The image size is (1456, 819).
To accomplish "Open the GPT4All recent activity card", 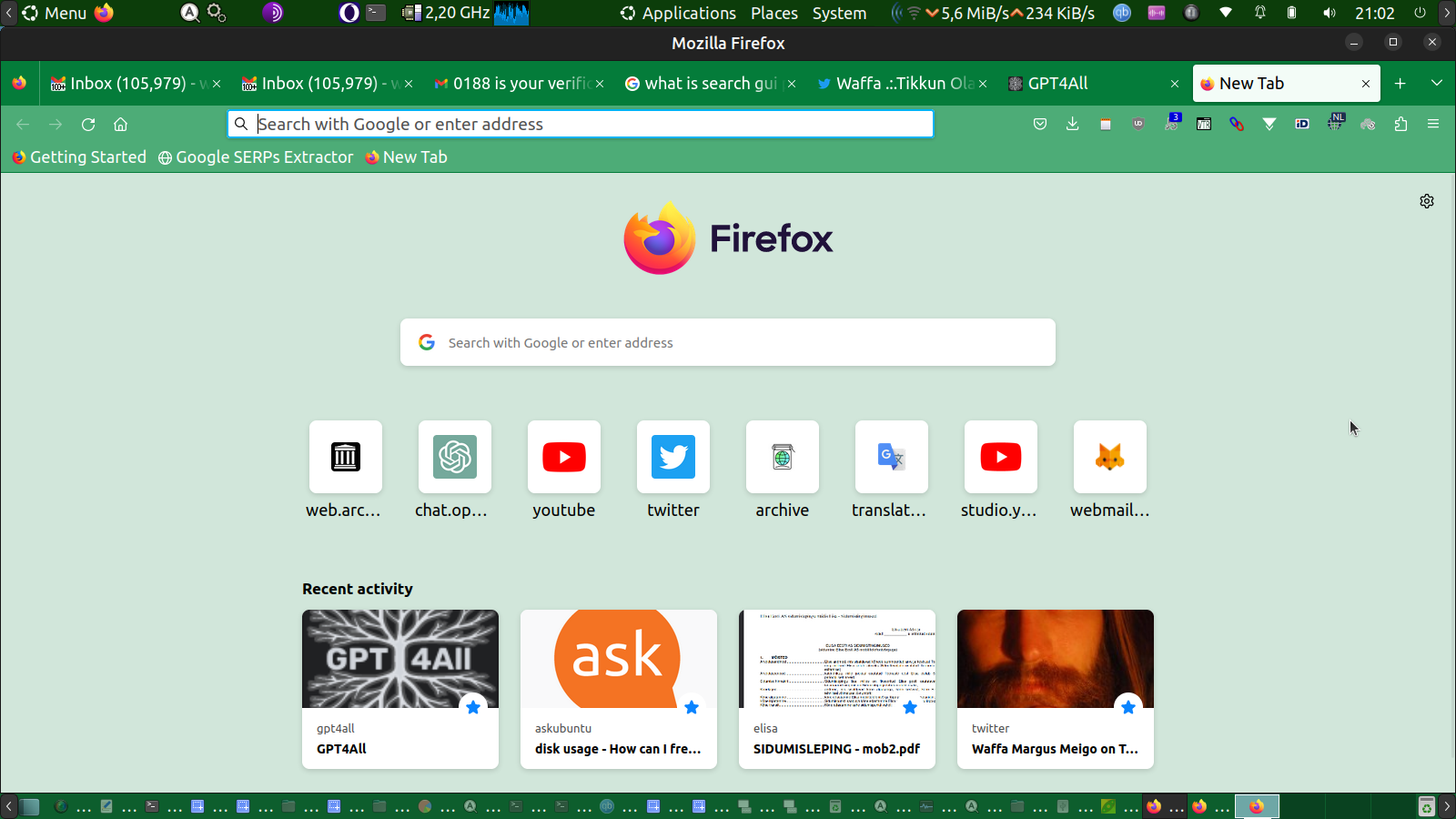I will tap(400, 689).
